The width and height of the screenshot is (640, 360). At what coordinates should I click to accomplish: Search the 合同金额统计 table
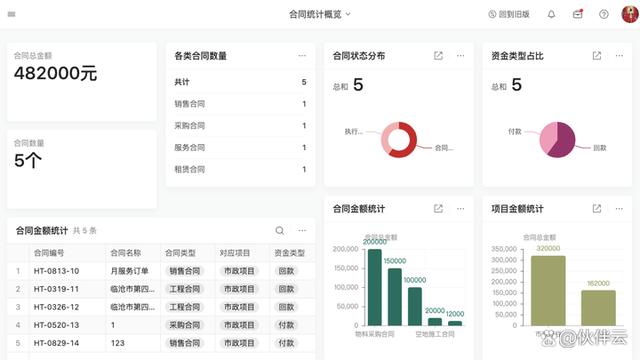[280, 231]
